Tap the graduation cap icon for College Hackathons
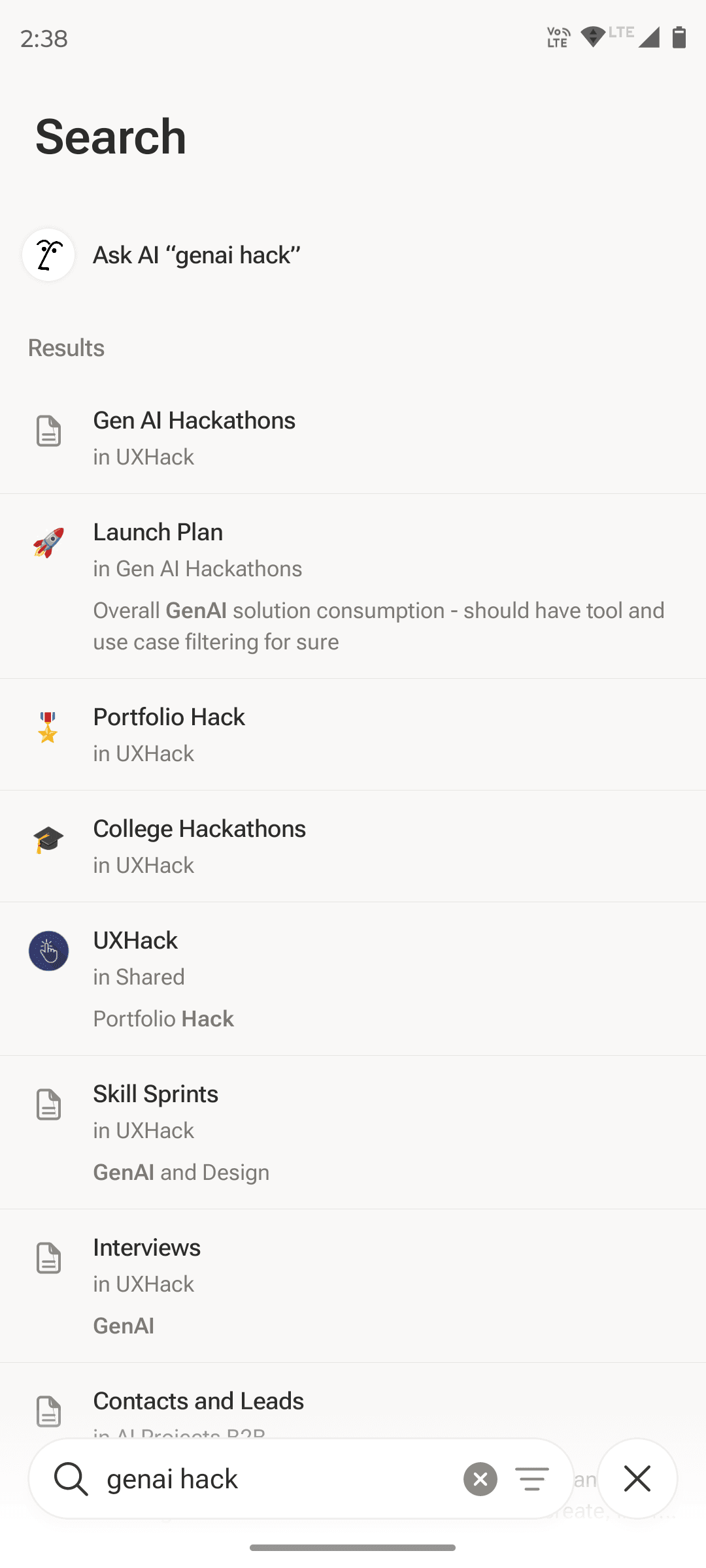This screenshot has width=706, height=1568. point(48,840)
